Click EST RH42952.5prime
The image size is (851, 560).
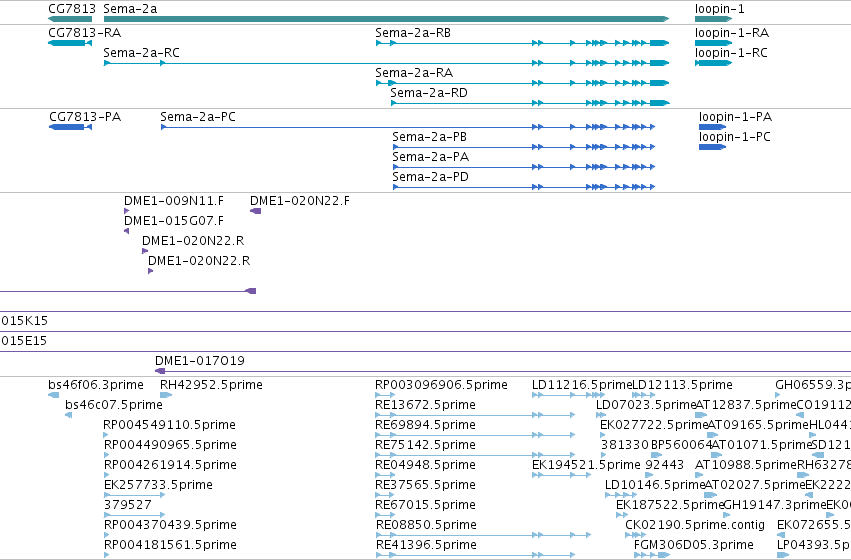coord(211,385)
